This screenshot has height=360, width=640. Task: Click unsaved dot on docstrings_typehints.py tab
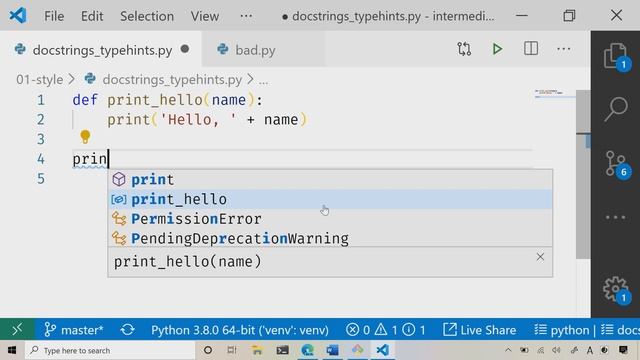point(185,49)
